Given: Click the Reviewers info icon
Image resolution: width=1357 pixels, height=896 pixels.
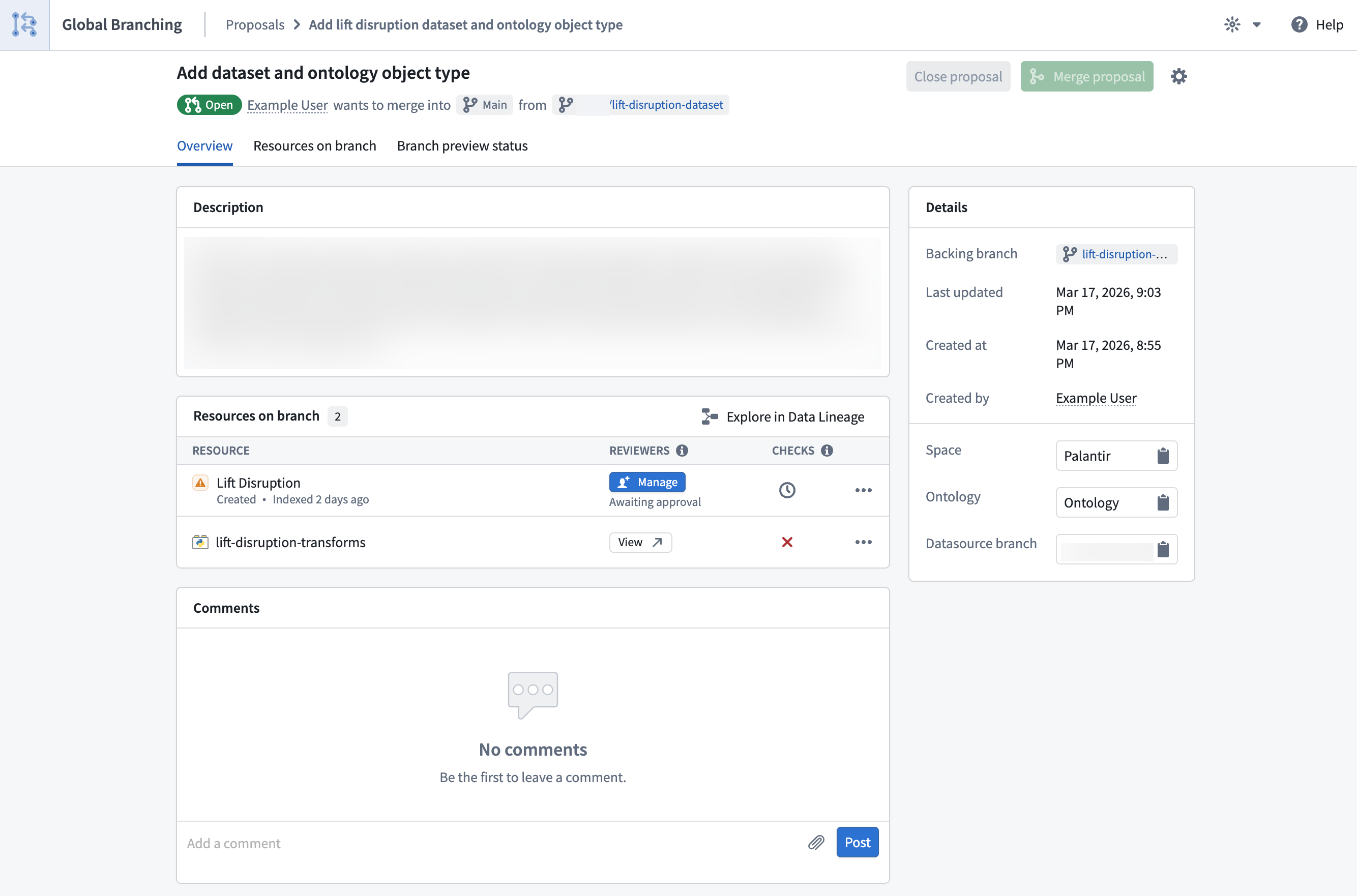Looking at the screenshot, I should click(x=683, y=450).
